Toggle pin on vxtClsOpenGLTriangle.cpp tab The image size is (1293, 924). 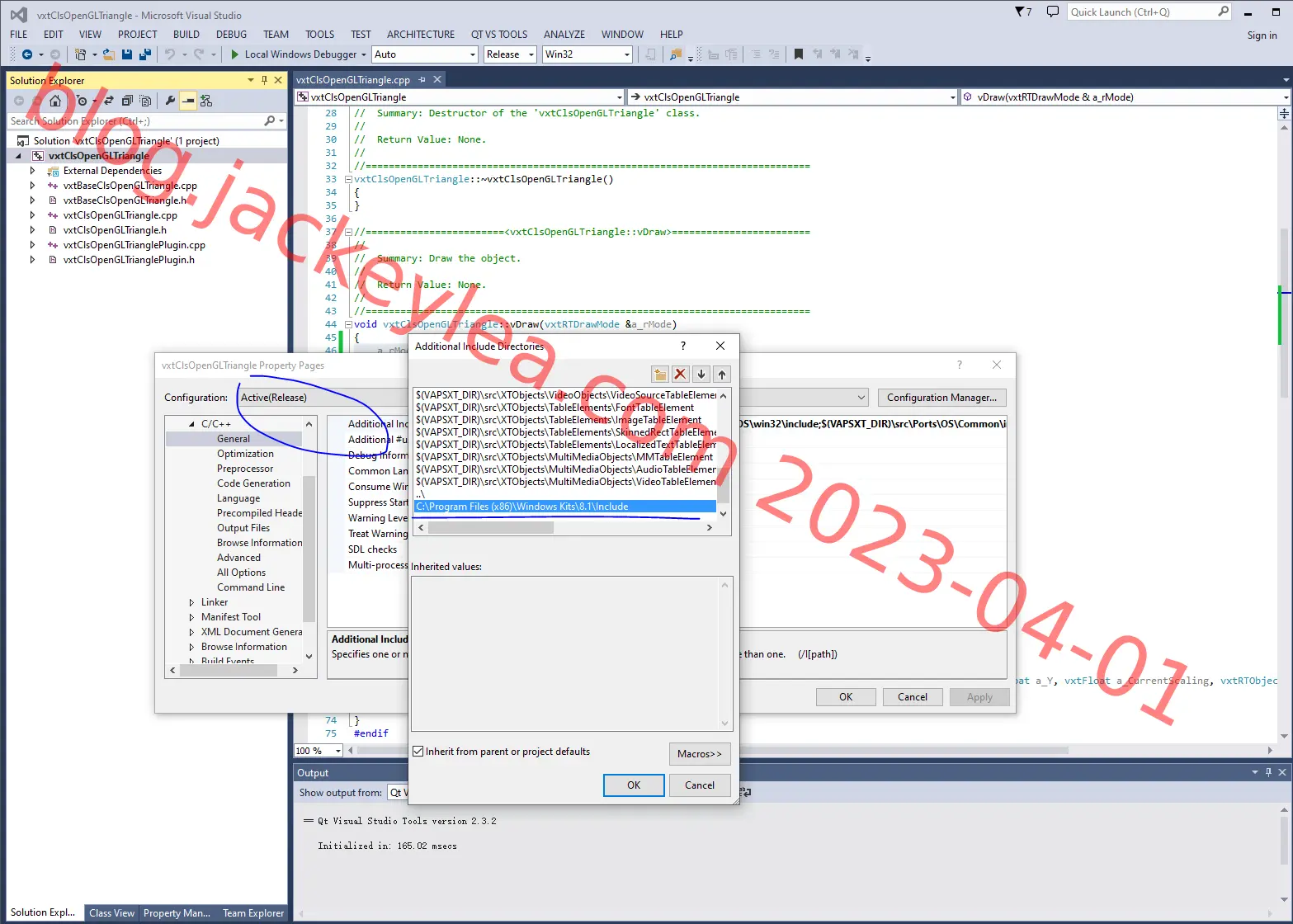[x=422, y=80]
